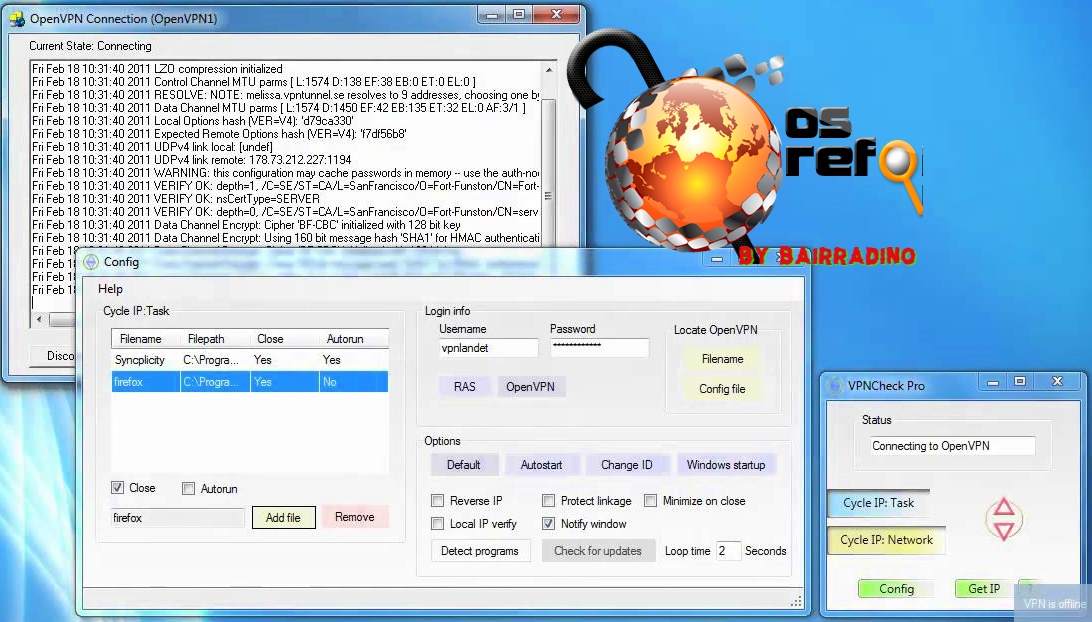
Task: Click the Change ID button
Action: point(627,465)
